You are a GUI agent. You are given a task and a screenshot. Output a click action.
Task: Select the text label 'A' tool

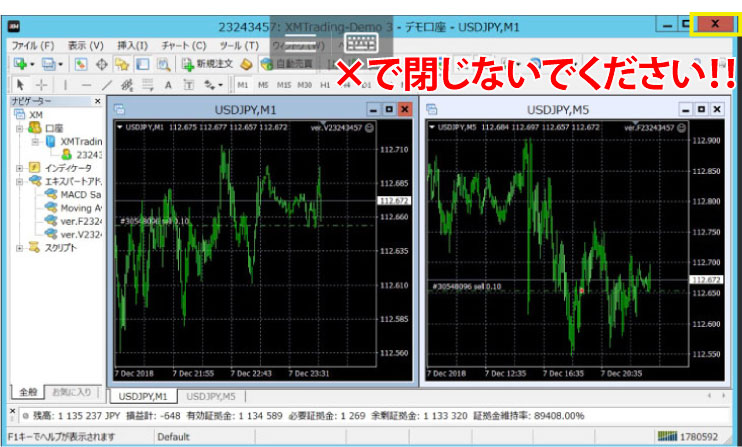(168, 85)
